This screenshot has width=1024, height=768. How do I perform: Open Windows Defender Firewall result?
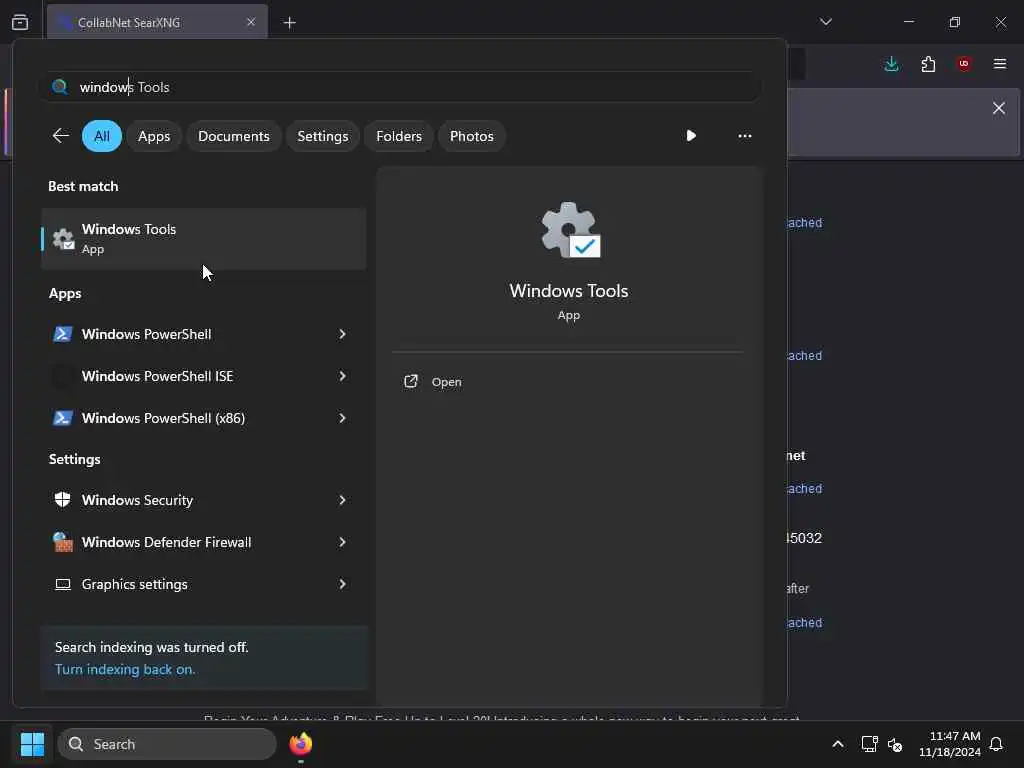point(188,542)
